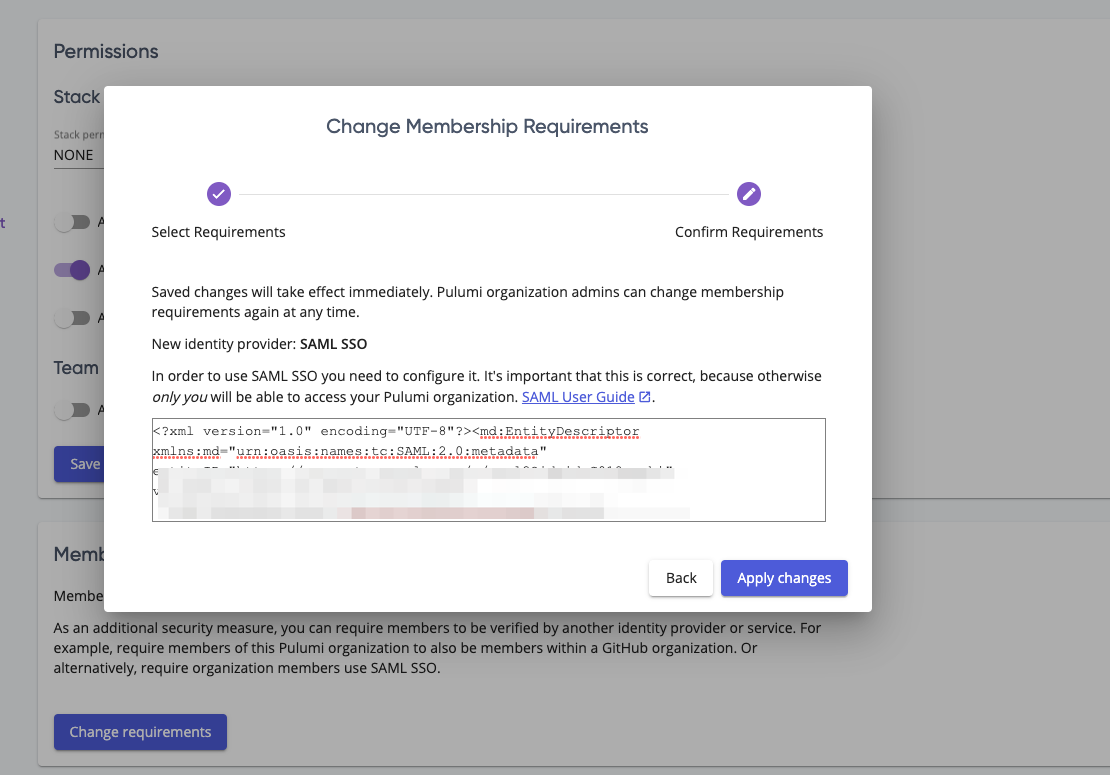Click the 'Change Membership Requirements' dialog title
The width and height of the screenshot is (1110, 775).
[487, 127]
